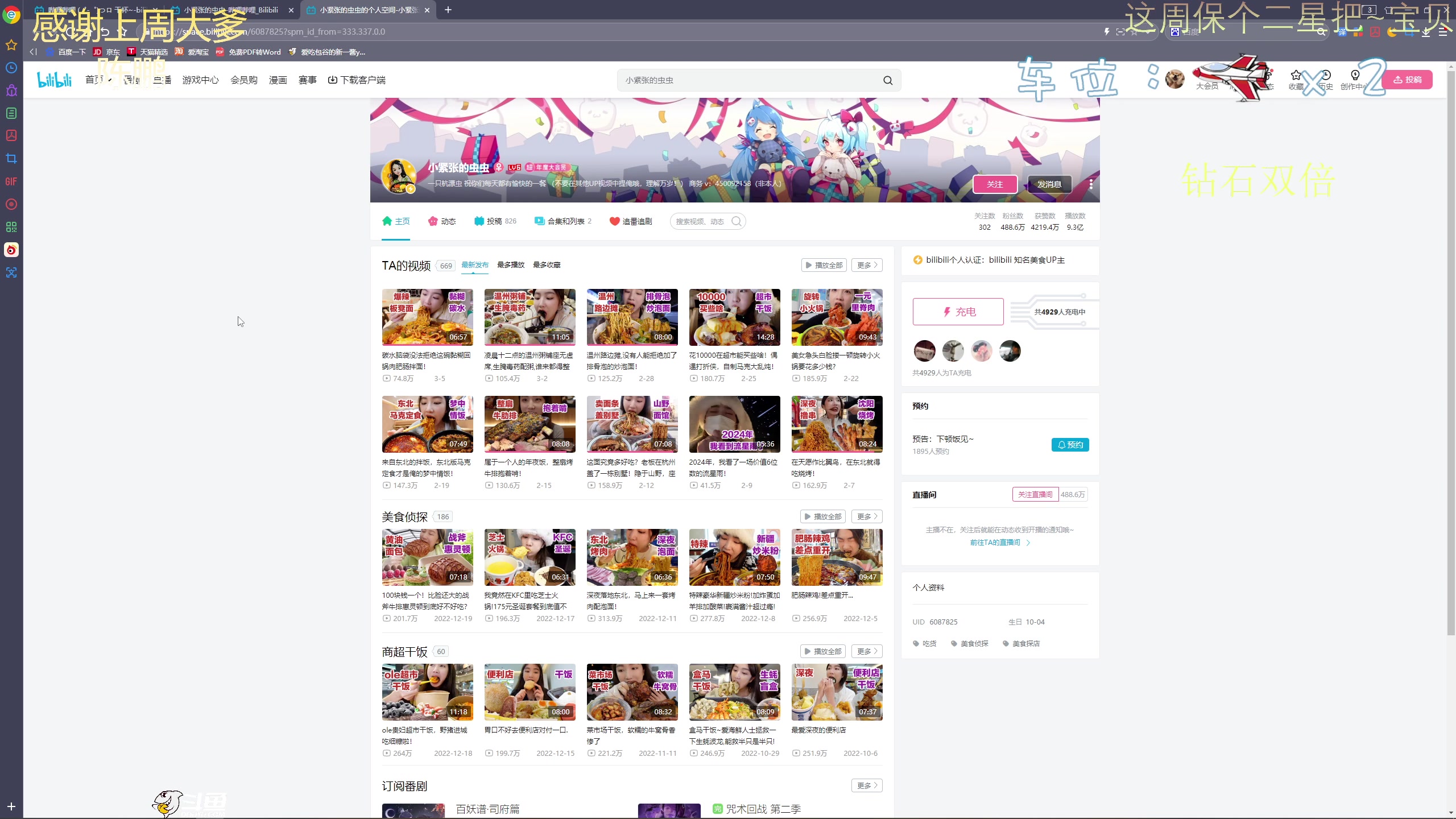The width and height of the screenshot is (1456, 819).
Task: Click 播放全部 in 美食侦探 section
Action: (x=823, y=516)
